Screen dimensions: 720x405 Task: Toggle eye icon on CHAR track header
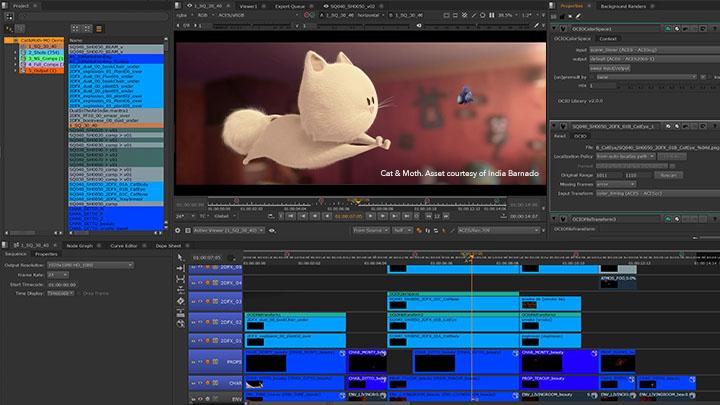tap(200, 382)
